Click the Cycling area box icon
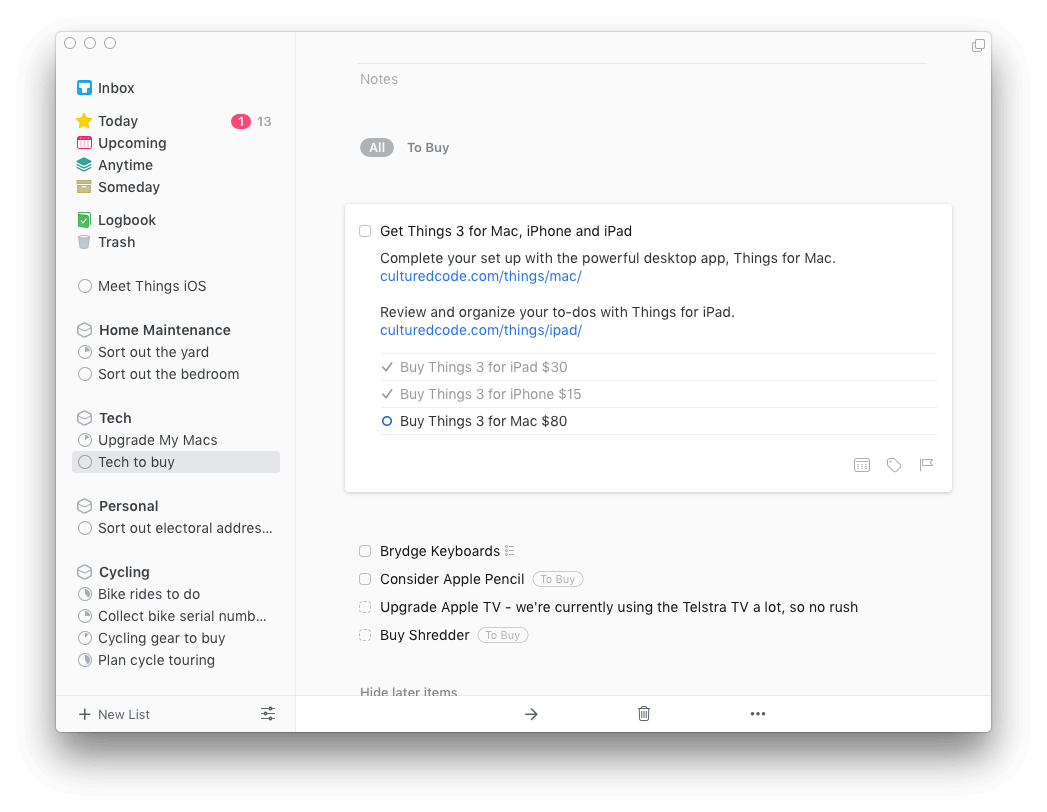Image resolution: width=1047 pixels, height=812 pixels. pyautogui.click(x=84, y=572)
